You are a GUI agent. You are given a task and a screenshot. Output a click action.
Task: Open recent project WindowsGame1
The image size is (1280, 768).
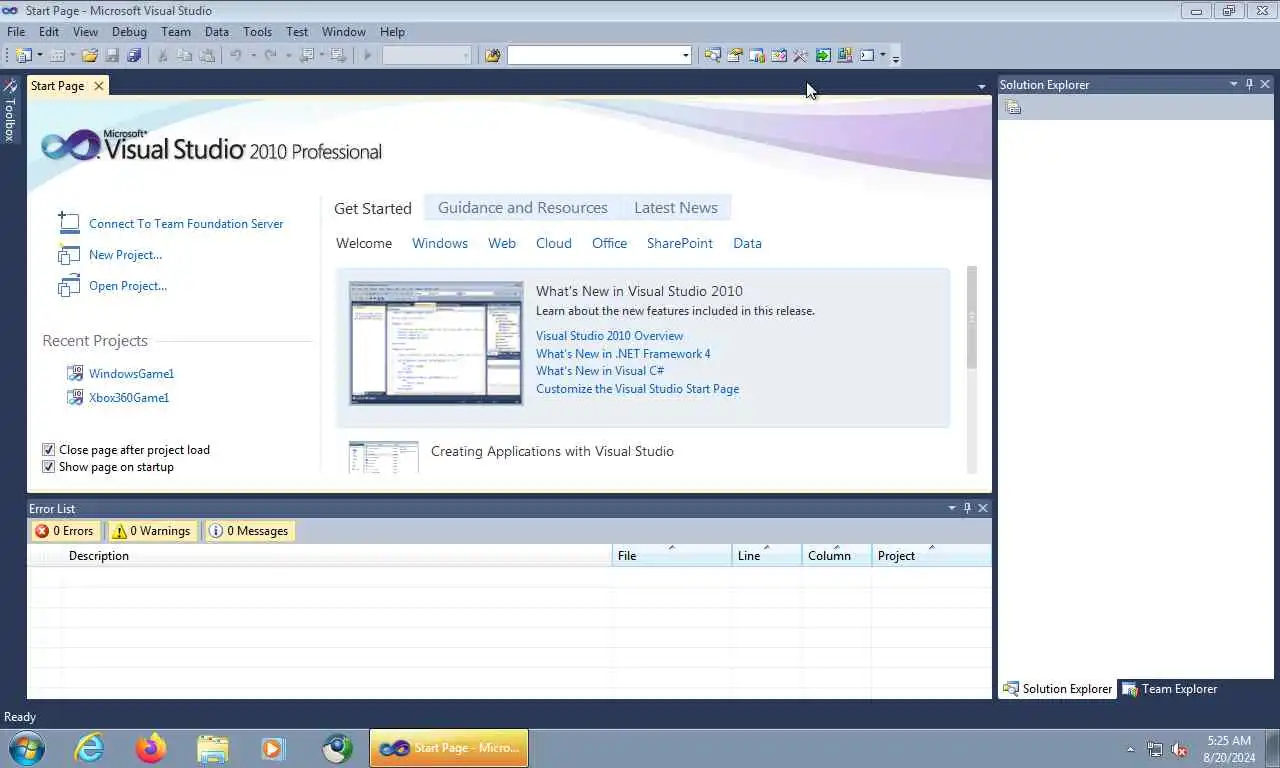[x=131, y=374]
